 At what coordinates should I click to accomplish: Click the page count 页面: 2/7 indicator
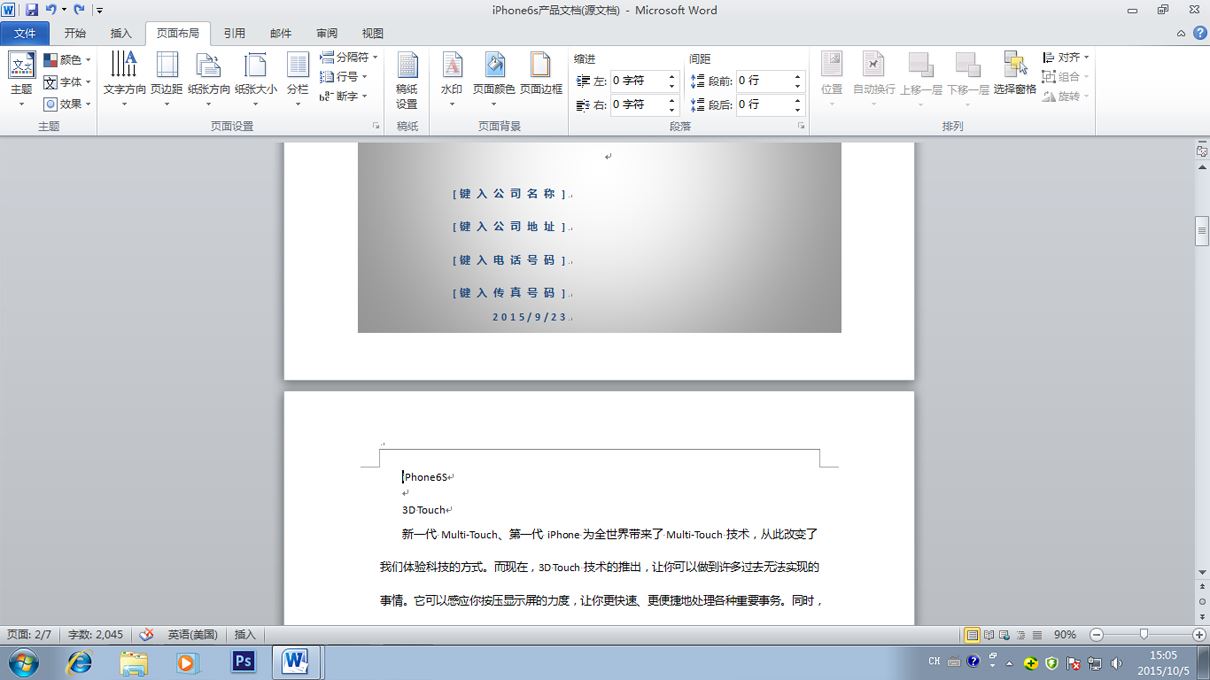[x=30, y=635]
